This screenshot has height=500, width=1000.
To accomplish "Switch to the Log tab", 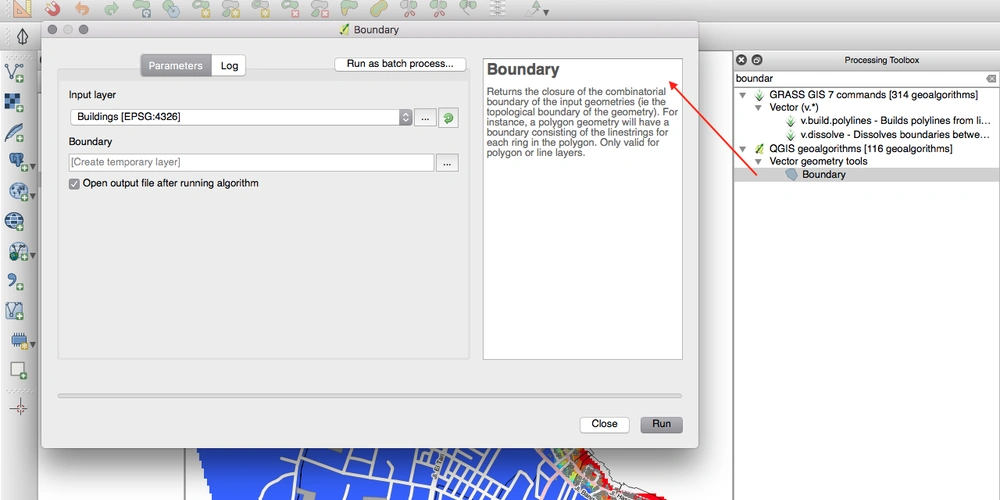I will (229, 66).
